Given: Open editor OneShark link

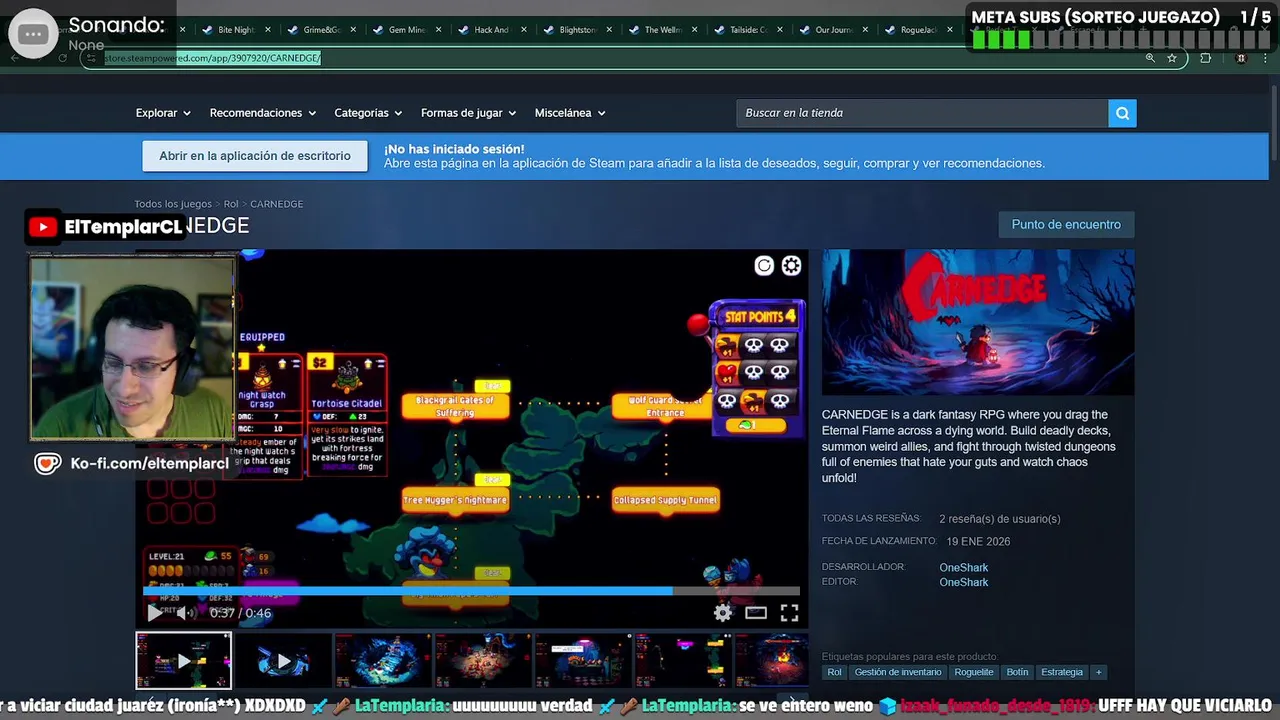Looking at the screenshot, I should (x=963, y=582).
